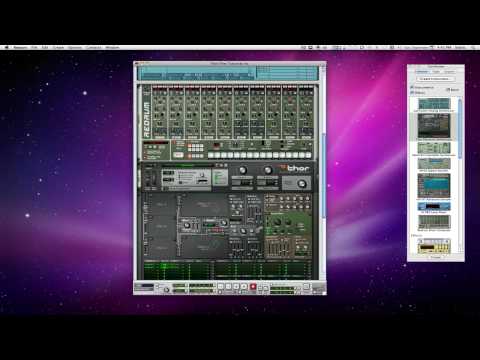Viewport: 480px width, 360px height.
Task: Click the Spotlight search icon in menu bar
Action: pyautogui.click(x=473, y=48)
